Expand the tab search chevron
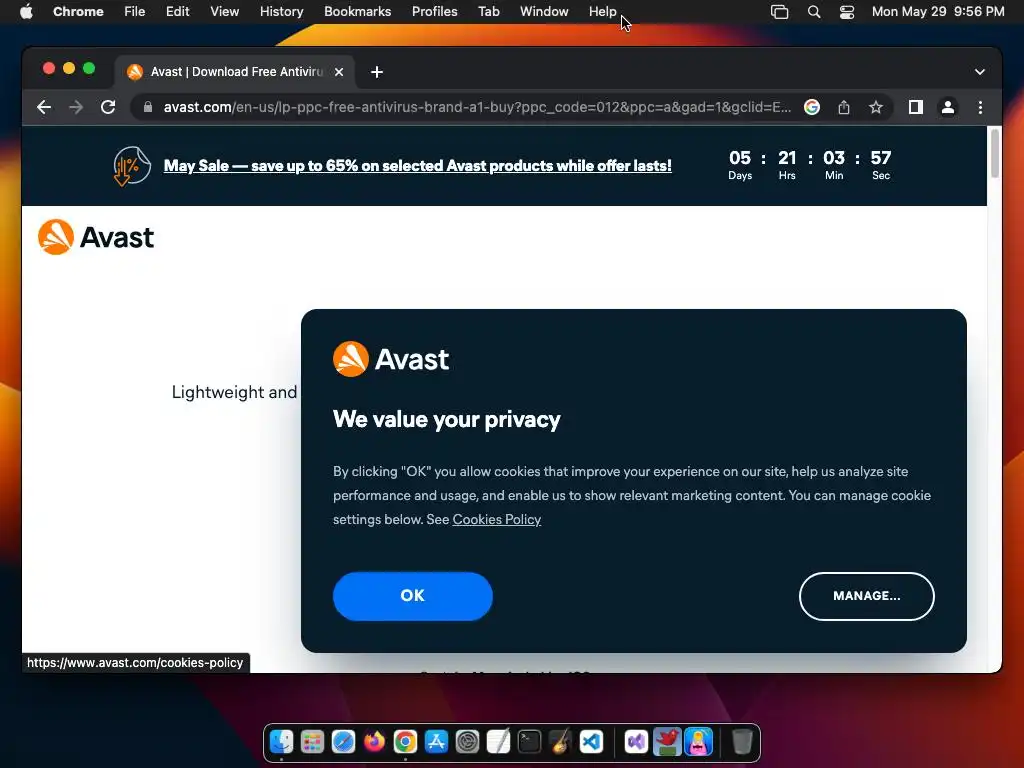 (980, 72)
